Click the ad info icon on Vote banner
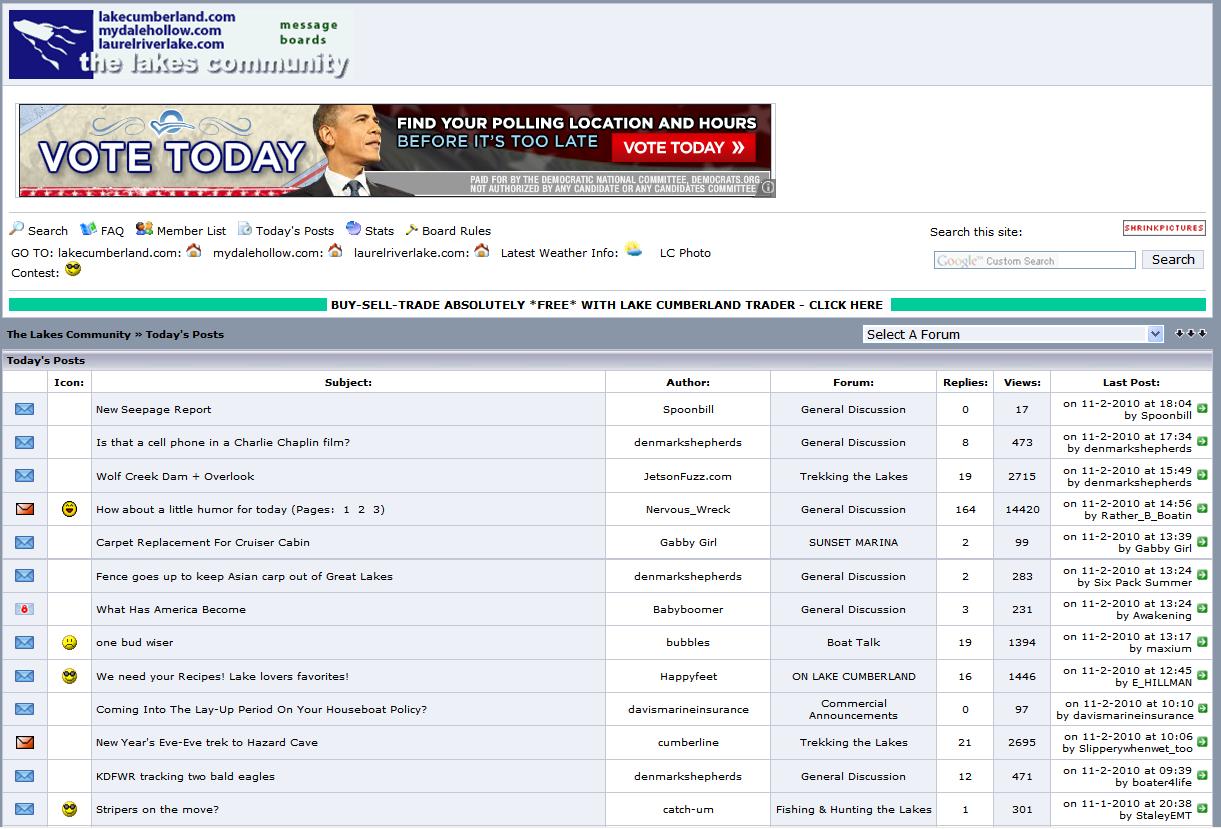Screen dimensions: 1221x829 768,187
